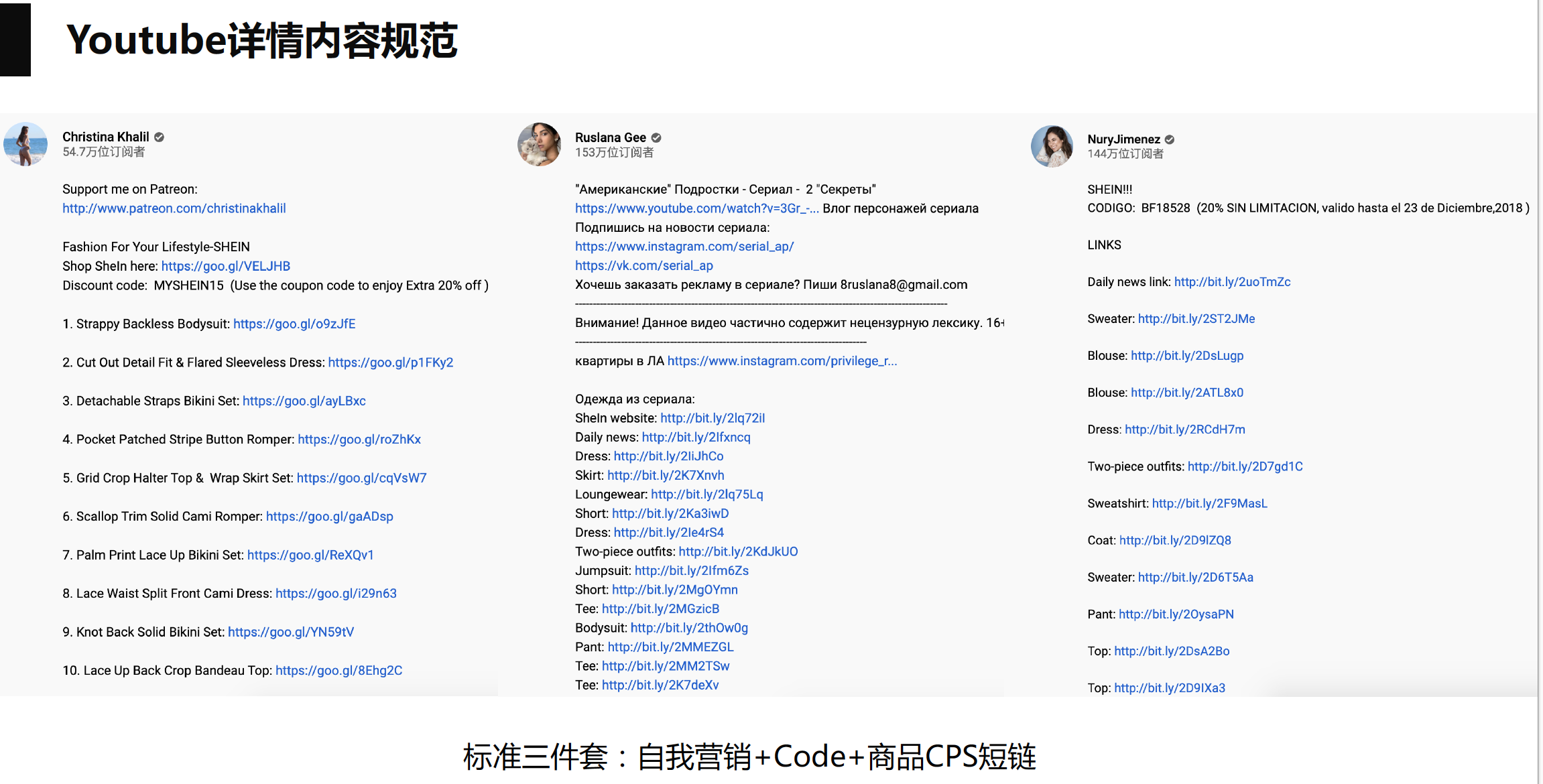Click verified badge next to Ruslana Gee
This screenshot has width=1543, height=784.
pos(656,137)
